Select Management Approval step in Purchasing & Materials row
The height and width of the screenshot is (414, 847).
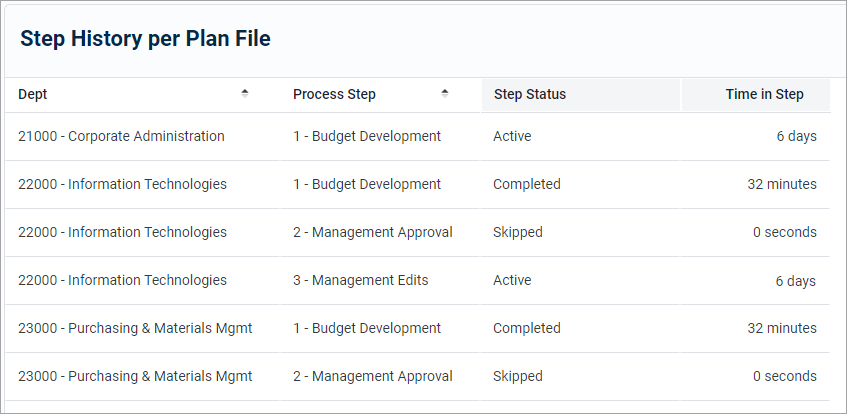373,377
